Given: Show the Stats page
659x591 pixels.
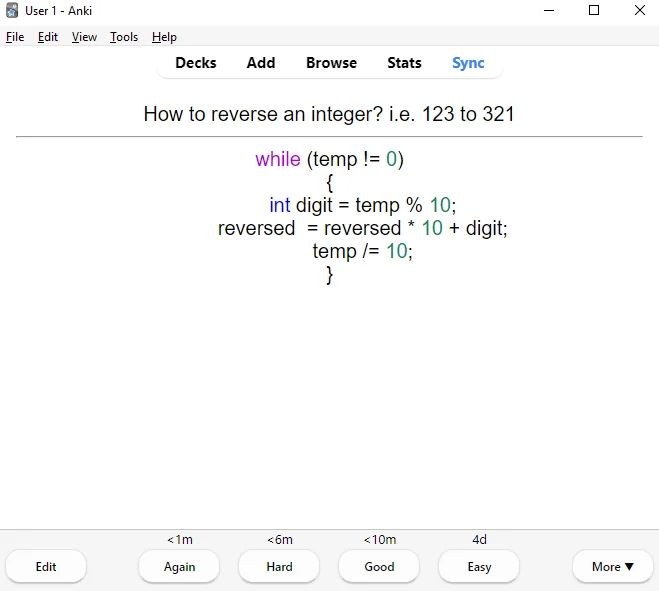Looking at the screenshot, I should [404, 63].
